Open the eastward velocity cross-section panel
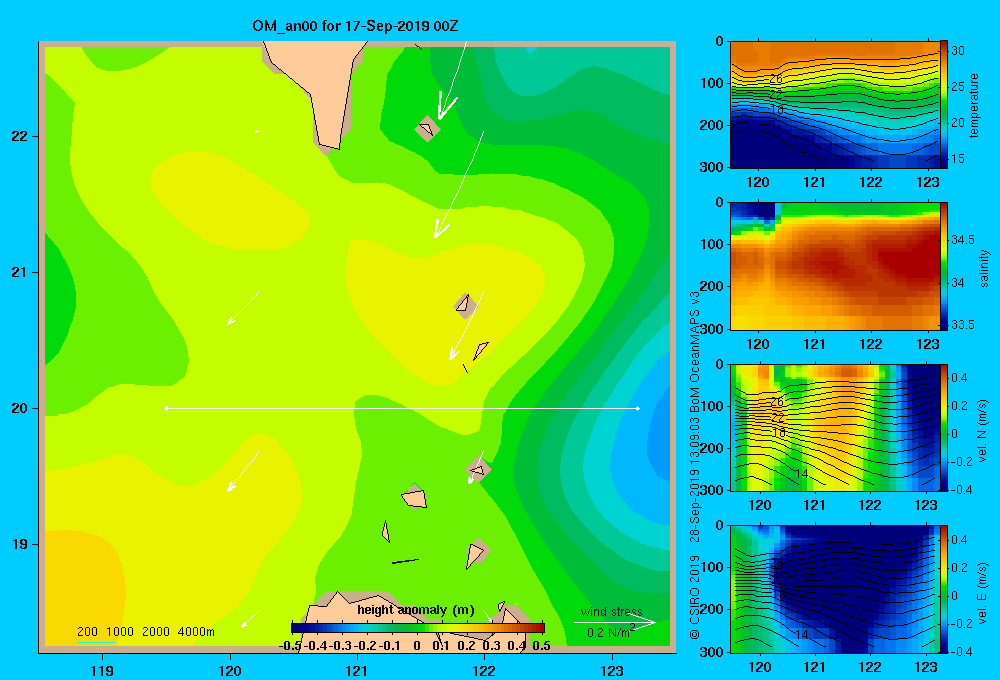This screenshot has height=680, width=1000. (835, 589)
